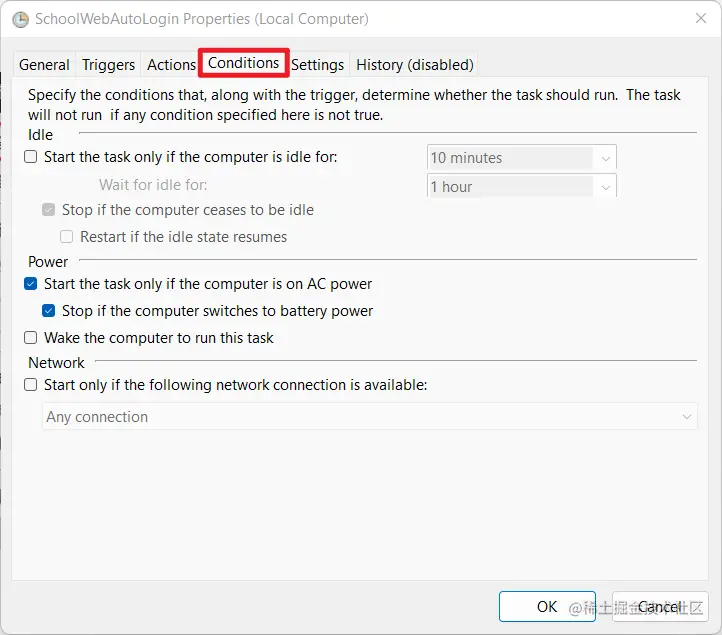Toggle stop if computer switches to battery
Image resolution: width=722 pixels, height=635 pixels.
click(x=48, y=311)
